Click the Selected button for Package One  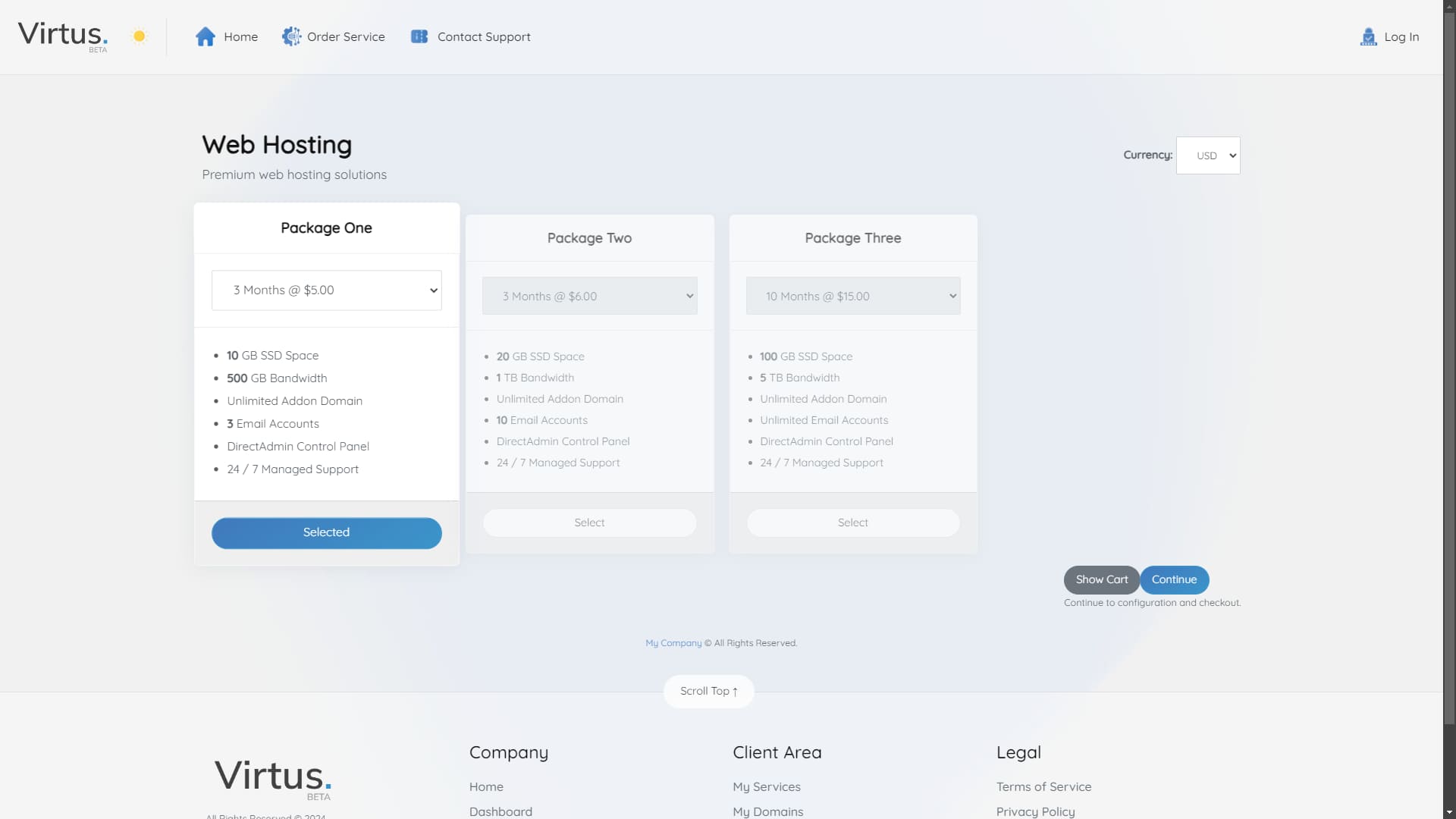(x=327, y=533)
